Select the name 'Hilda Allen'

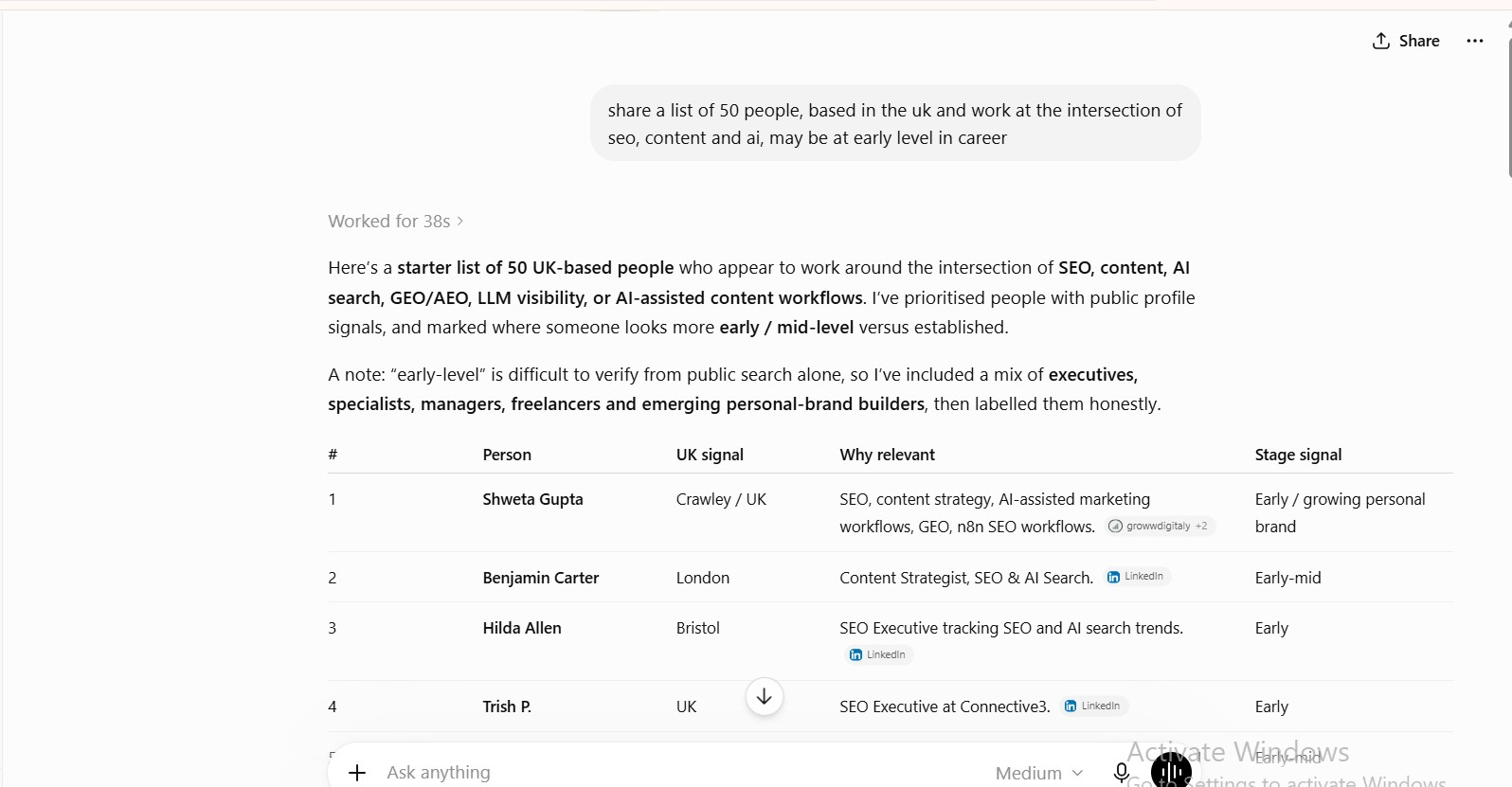522,628
